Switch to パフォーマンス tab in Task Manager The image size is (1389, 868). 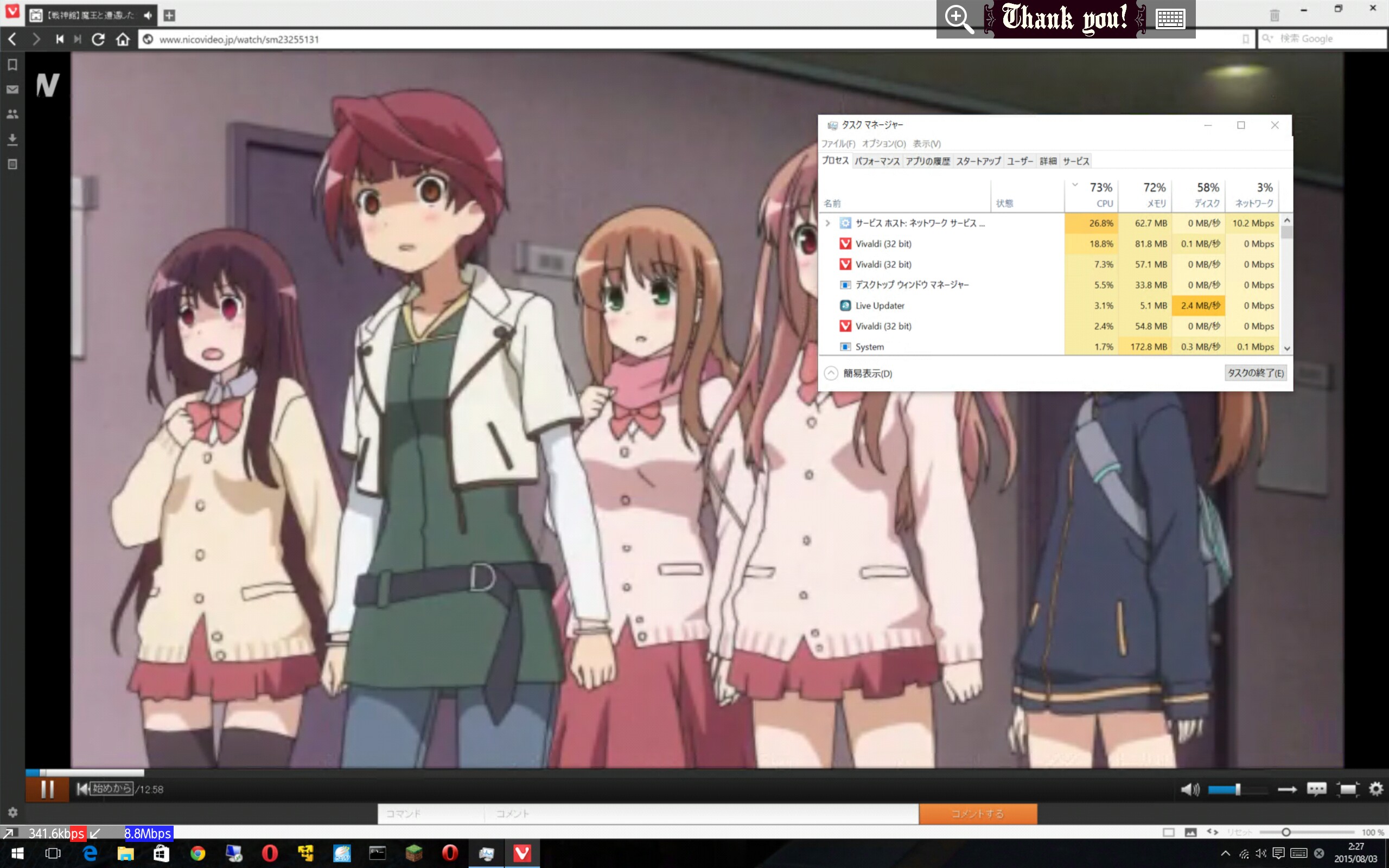tap(876, 161)
